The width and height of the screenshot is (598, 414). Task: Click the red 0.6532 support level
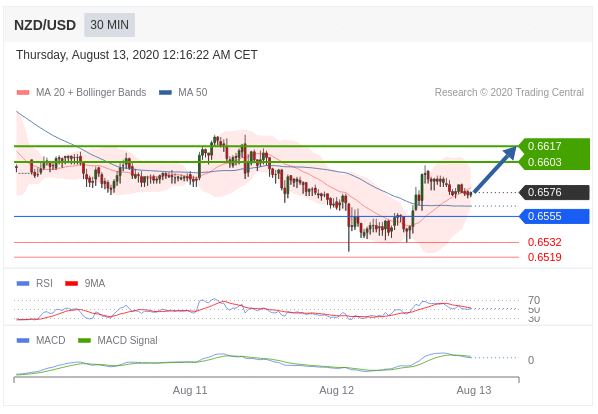(544, 242)
